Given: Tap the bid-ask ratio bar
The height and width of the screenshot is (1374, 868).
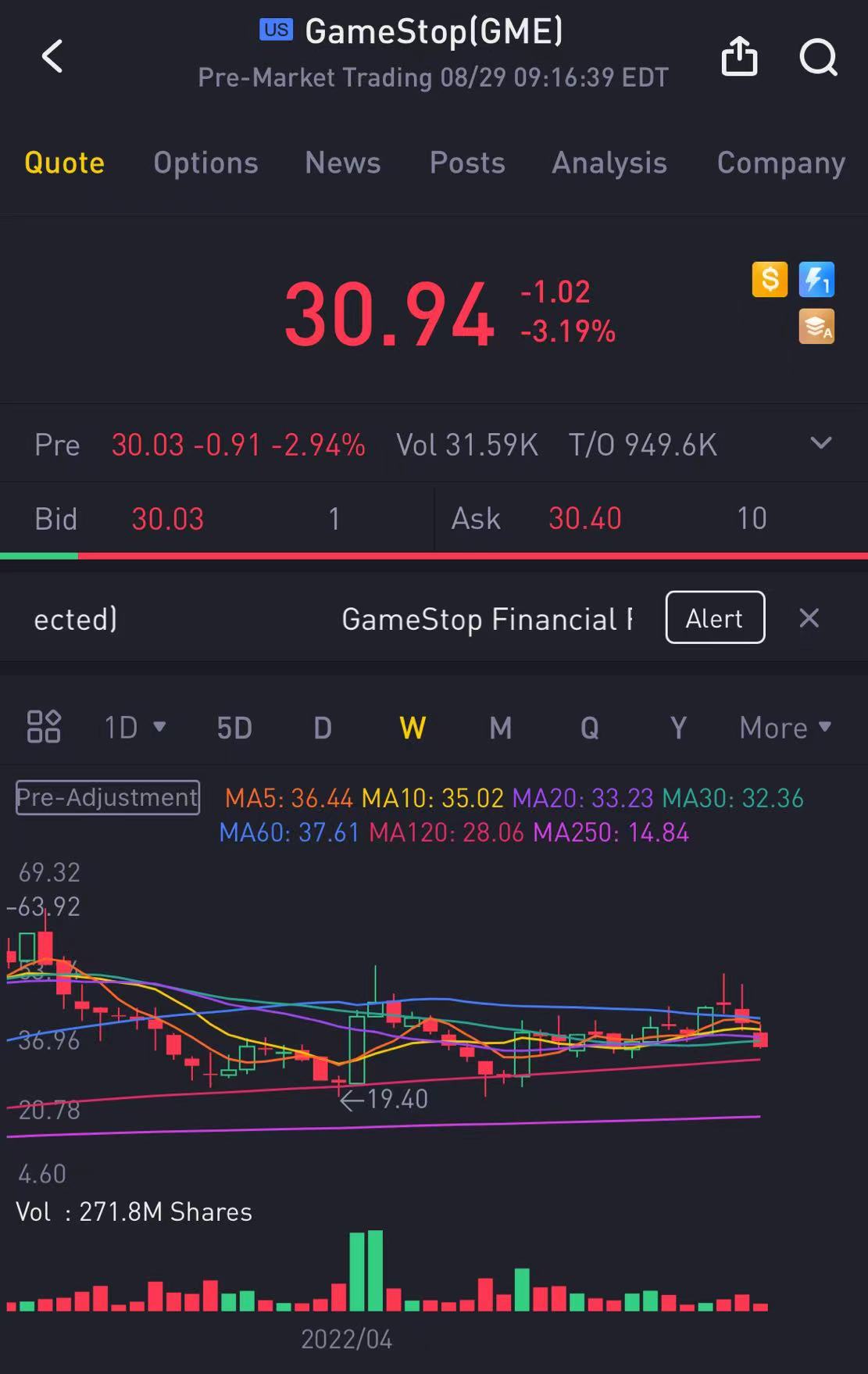Looking at the screenshot, I should (x=434, y=556).
